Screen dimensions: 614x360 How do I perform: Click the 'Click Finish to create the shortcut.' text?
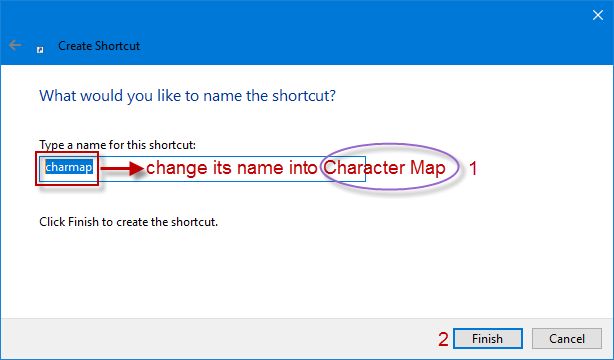pyautogui.click(x=128, y=222)
